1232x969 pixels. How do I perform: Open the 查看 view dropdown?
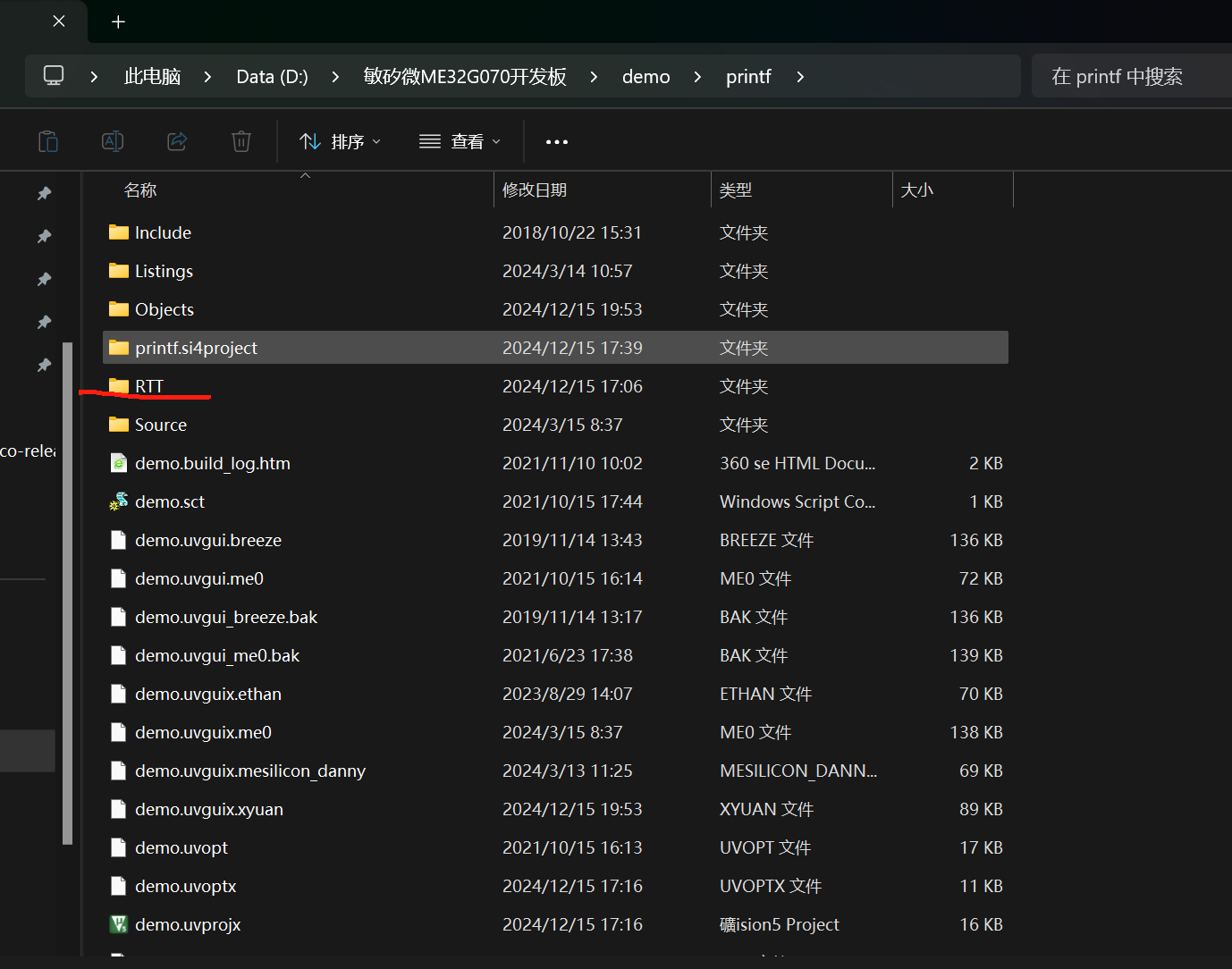(460, 141)
